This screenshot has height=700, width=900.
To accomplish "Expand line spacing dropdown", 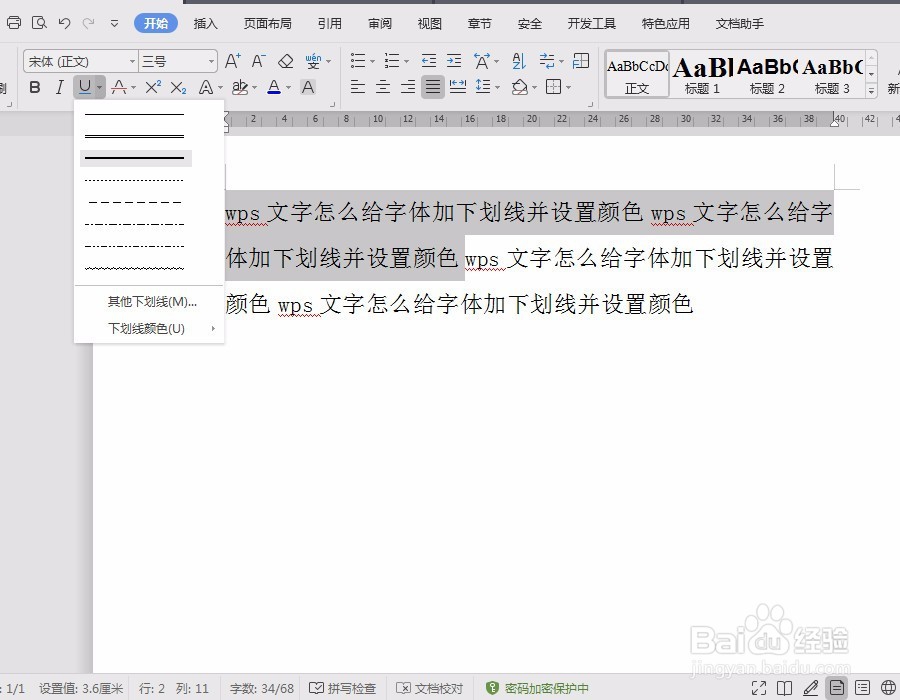I will [497, 88].
